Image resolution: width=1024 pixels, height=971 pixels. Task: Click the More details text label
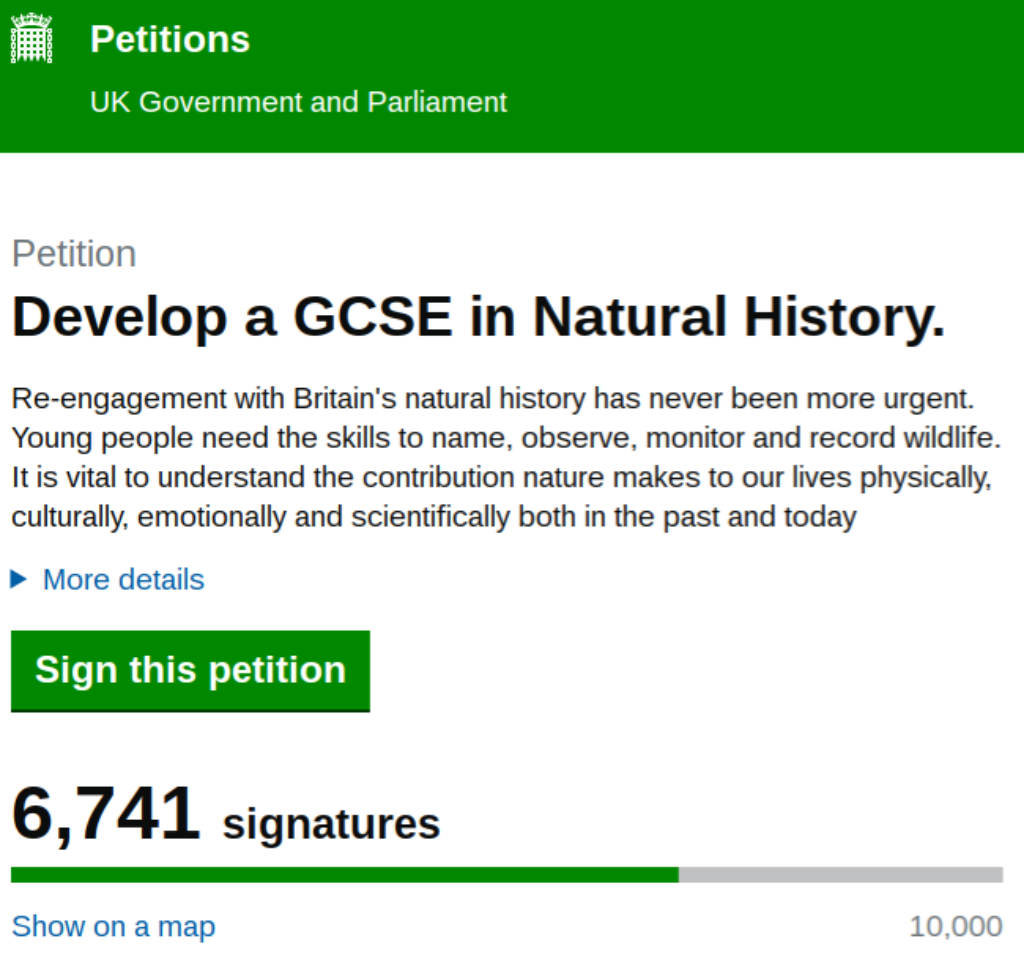123,580
